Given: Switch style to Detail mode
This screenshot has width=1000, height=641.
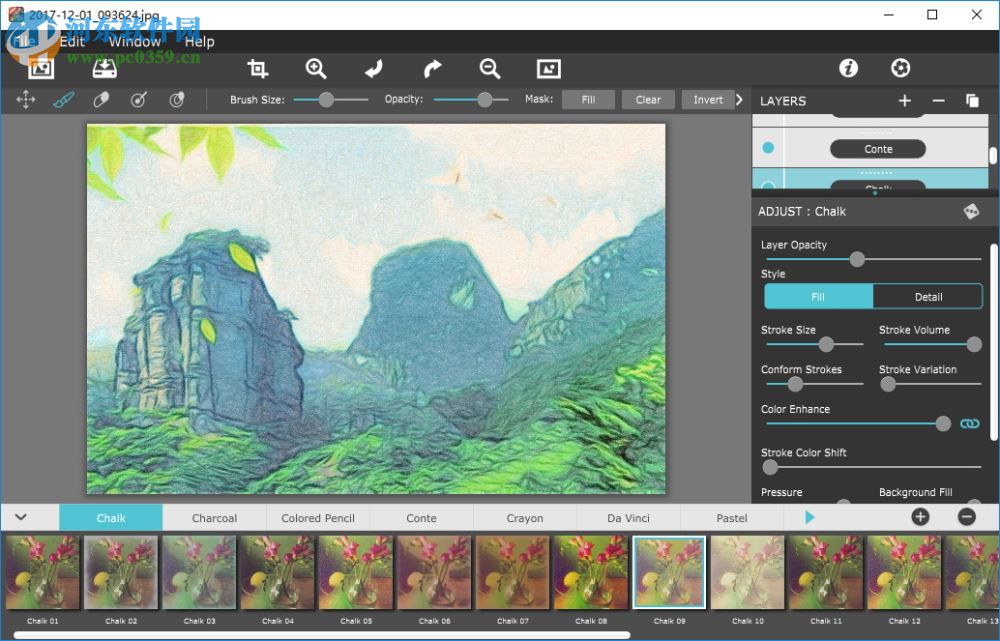Looking at the screenshot, I should tap(929, 296).
